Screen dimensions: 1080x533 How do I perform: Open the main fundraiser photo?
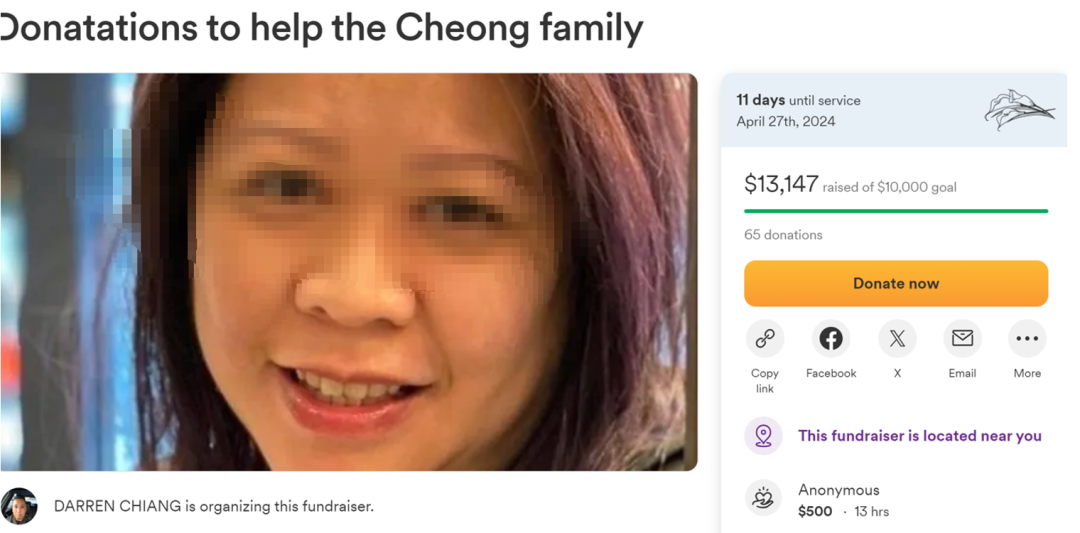click(x=349, y=272)
